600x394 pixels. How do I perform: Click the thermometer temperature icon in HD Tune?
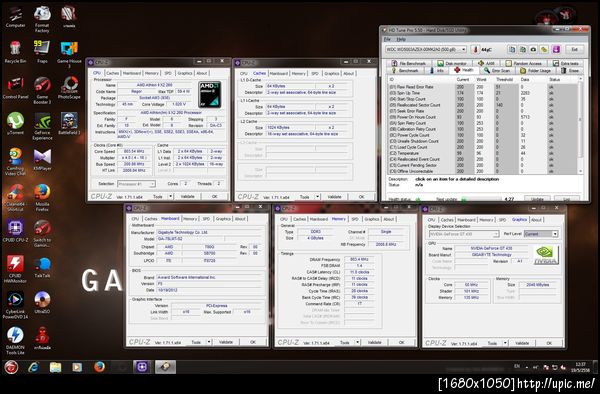click(475, 49)
